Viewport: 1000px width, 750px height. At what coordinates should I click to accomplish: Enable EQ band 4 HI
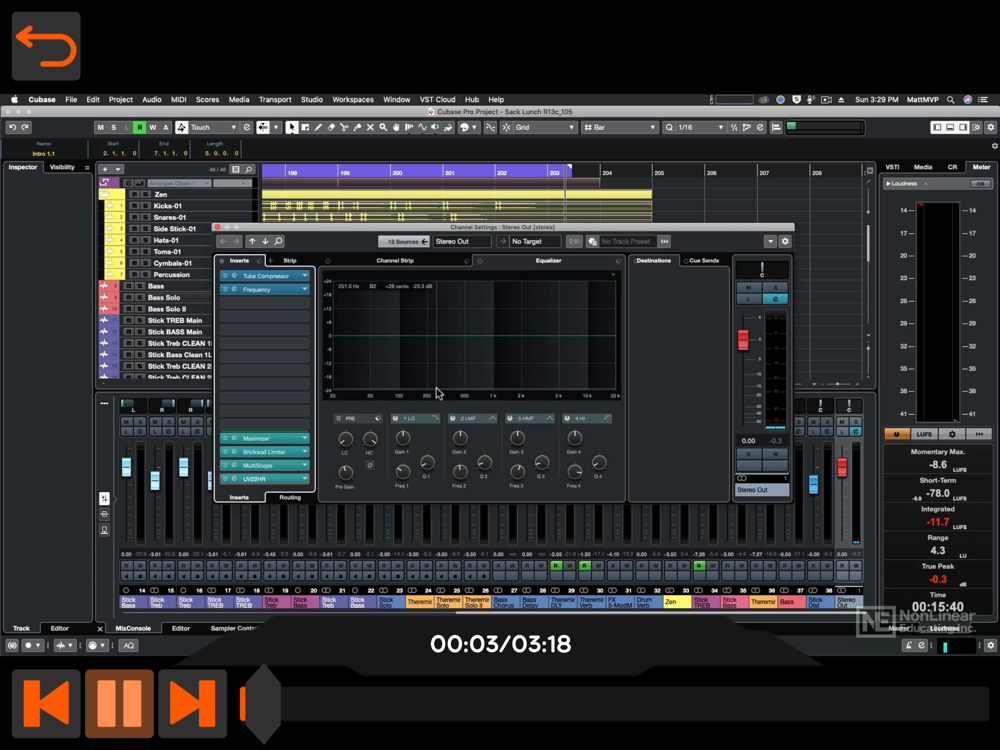coord(567,418)
